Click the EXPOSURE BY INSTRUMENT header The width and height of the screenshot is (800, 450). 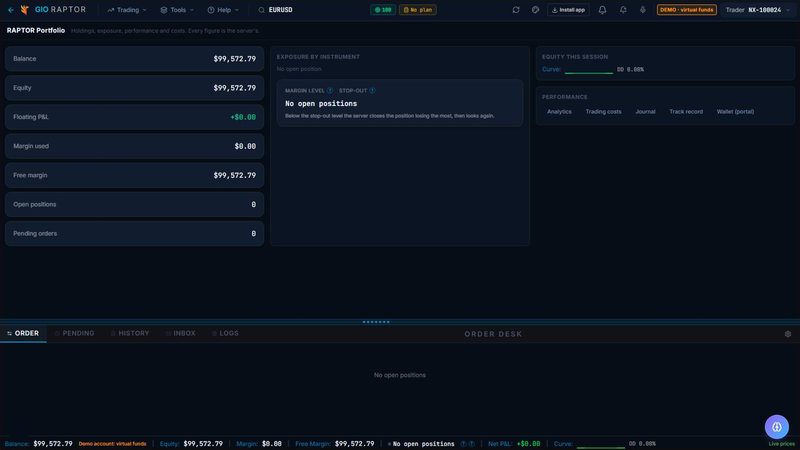[318, 57]
